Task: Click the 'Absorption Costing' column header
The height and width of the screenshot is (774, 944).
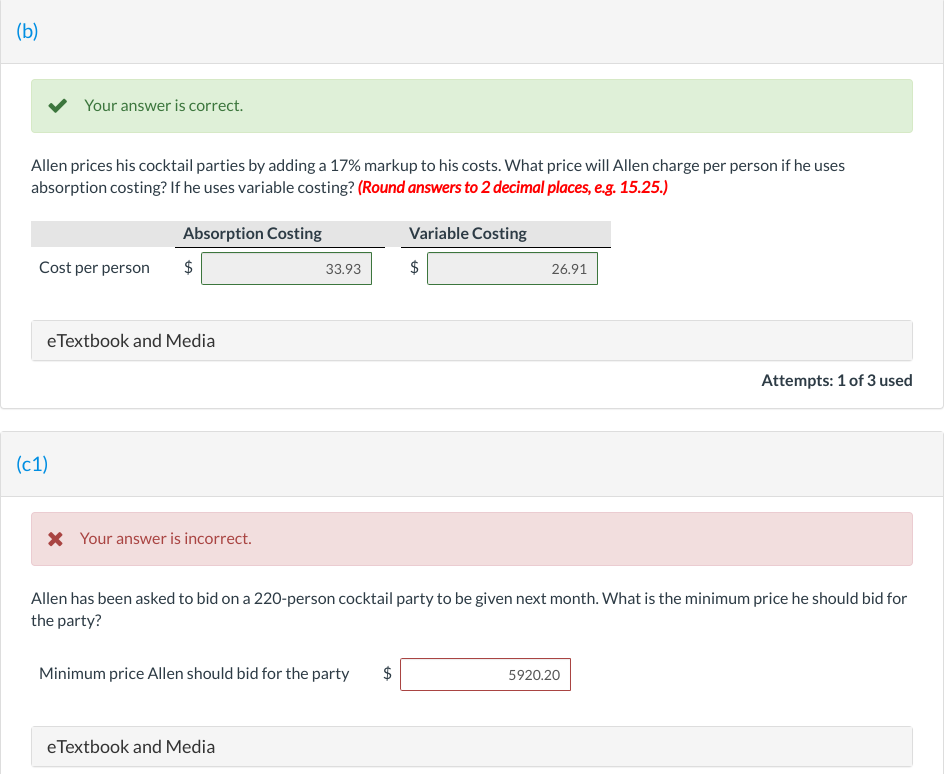Action: click(252, 234)
